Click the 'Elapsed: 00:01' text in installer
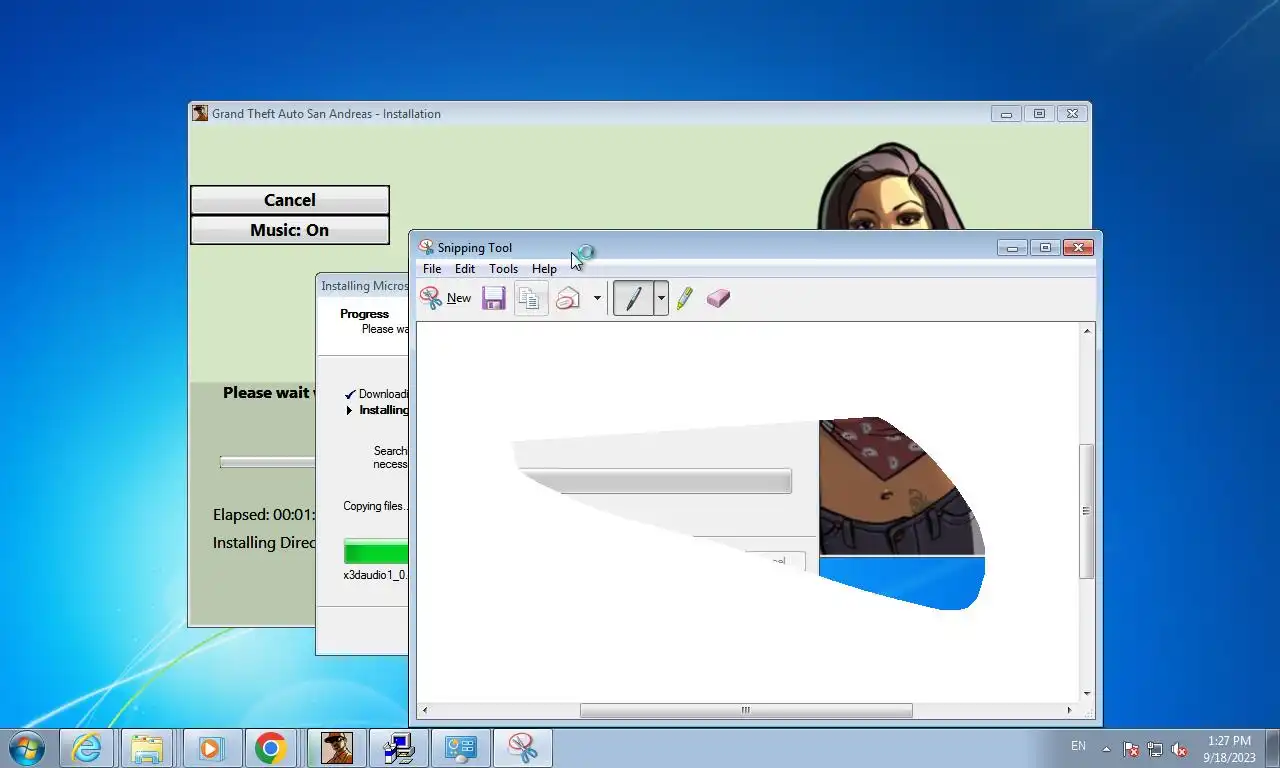Image resolution: width=1280 pixels, height=768 pixels. tap(264, 515)
